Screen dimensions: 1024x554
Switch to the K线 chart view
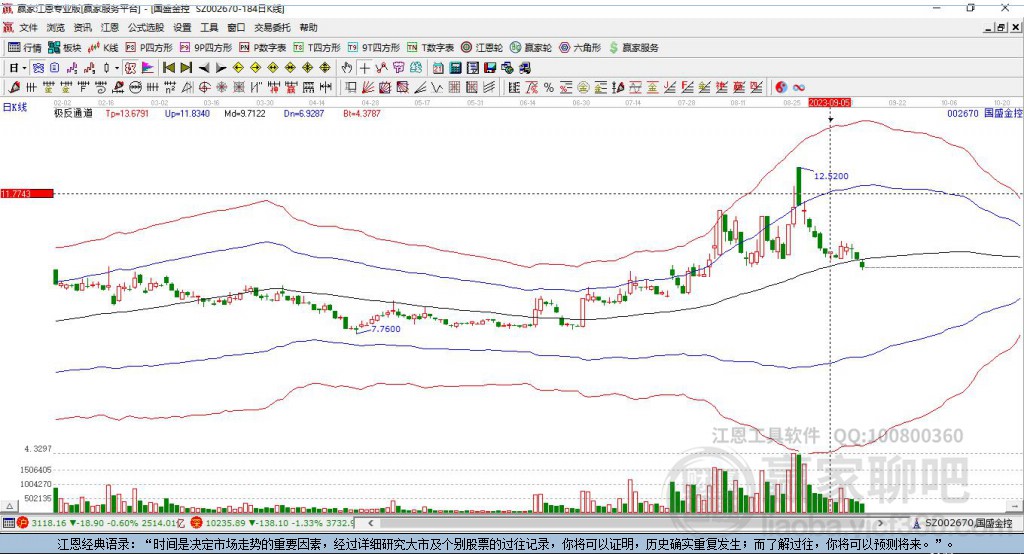pyautogui.click(x=103, y=48)
